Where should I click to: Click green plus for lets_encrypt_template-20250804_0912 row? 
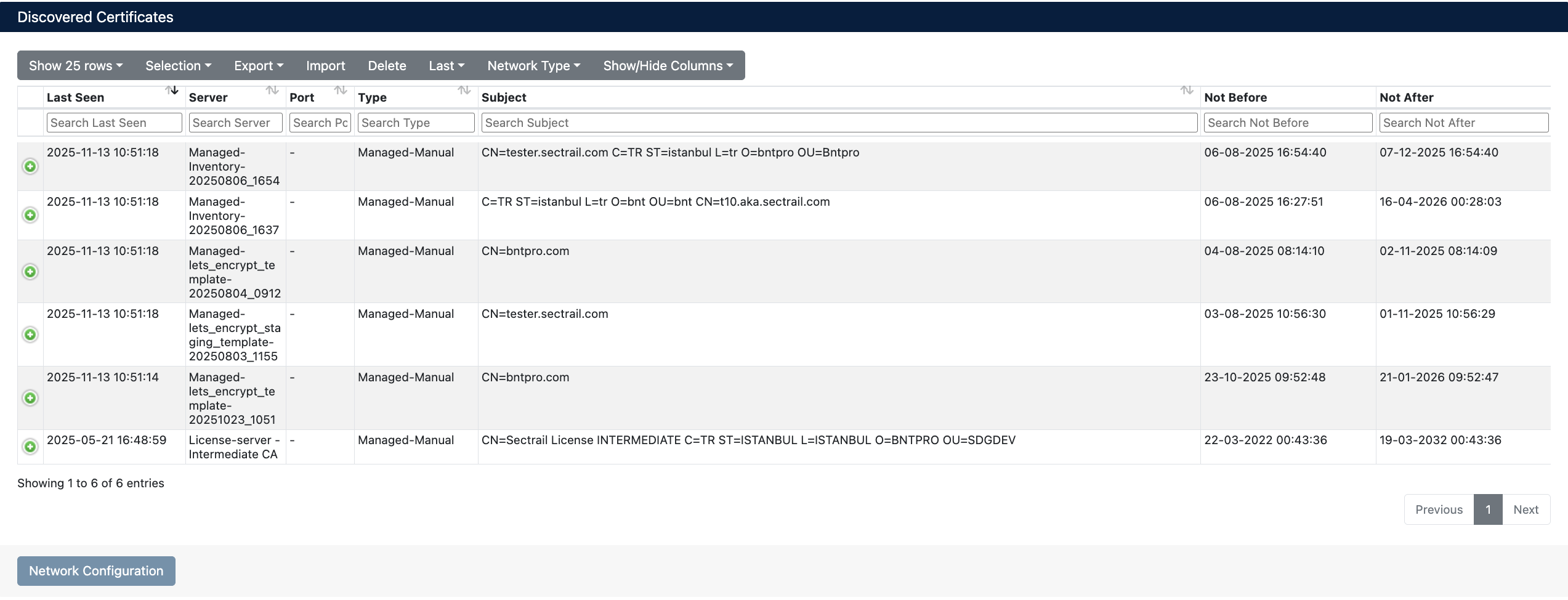coord(30,272)
